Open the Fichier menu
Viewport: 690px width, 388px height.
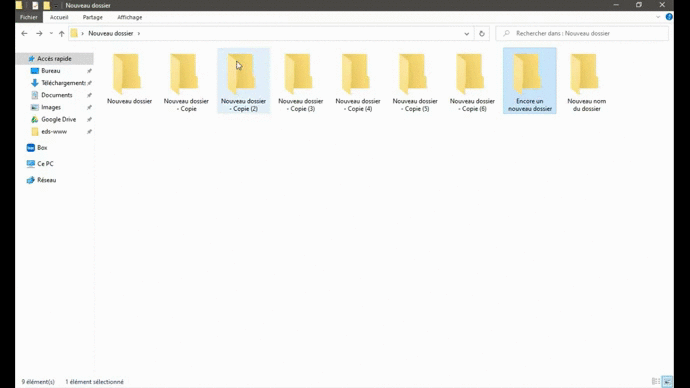(x=29, y=17)
